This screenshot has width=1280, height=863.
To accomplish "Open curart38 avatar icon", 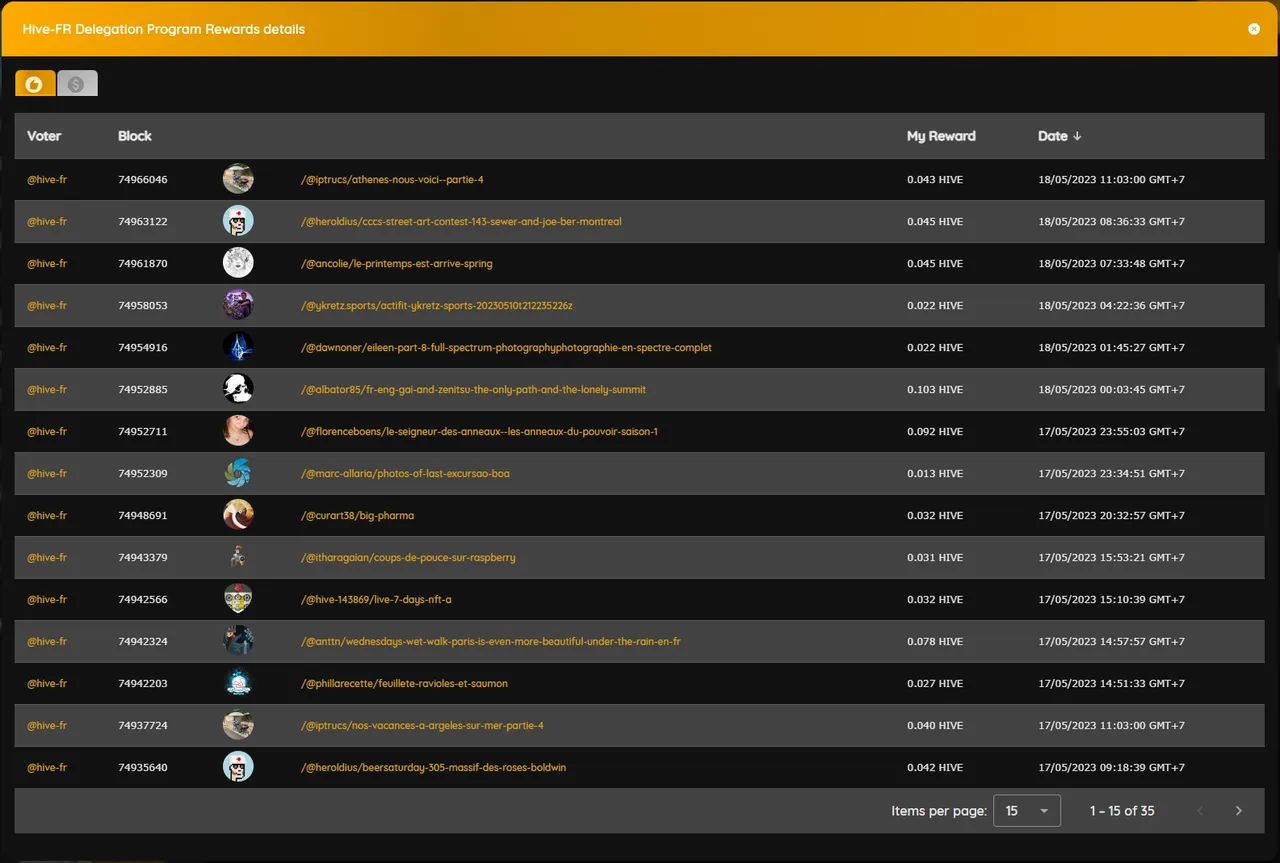I will (238, 515).
